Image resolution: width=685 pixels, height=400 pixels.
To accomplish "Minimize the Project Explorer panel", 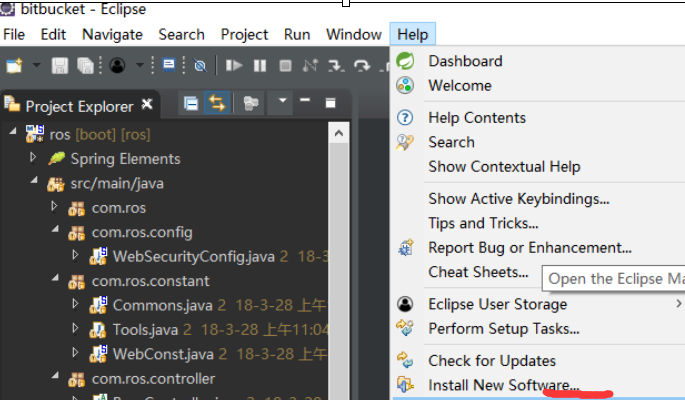I will (x=305, y=100).
